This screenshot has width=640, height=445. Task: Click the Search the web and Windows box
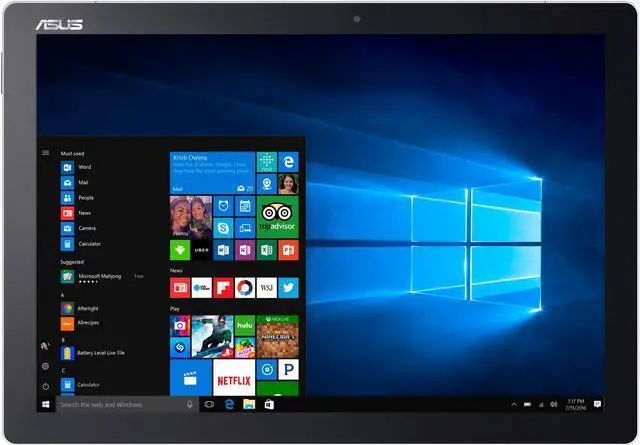point(127,404)
